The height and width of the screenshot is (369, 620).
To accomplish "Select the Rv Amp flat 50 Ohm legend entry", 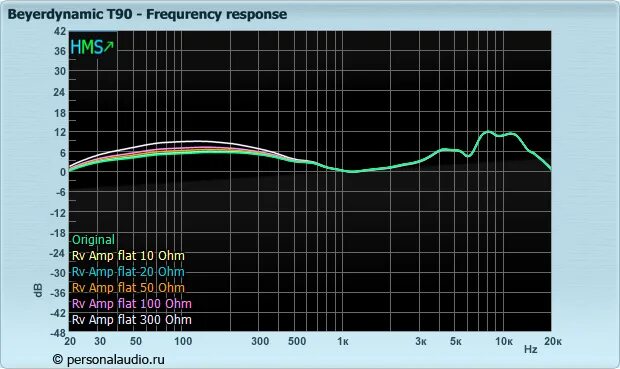I will point(128,288).
